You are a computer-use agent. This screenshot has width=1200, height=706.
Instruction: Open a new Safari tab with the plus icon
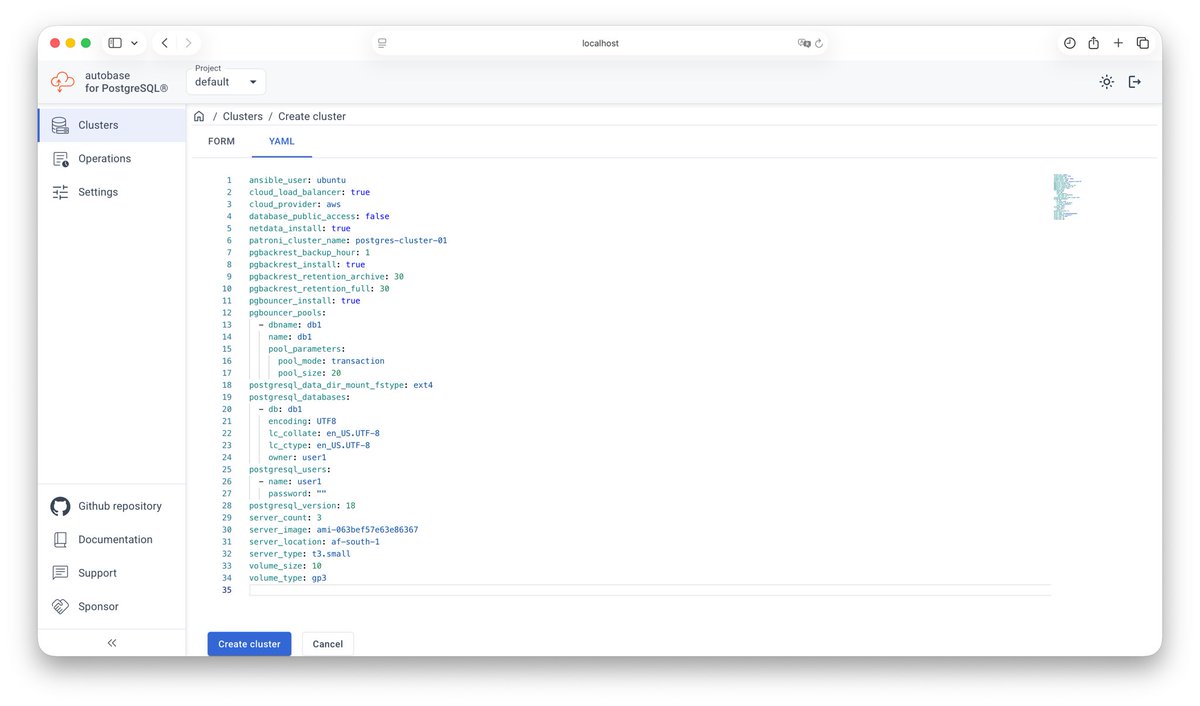click(x=1118, y=43)
